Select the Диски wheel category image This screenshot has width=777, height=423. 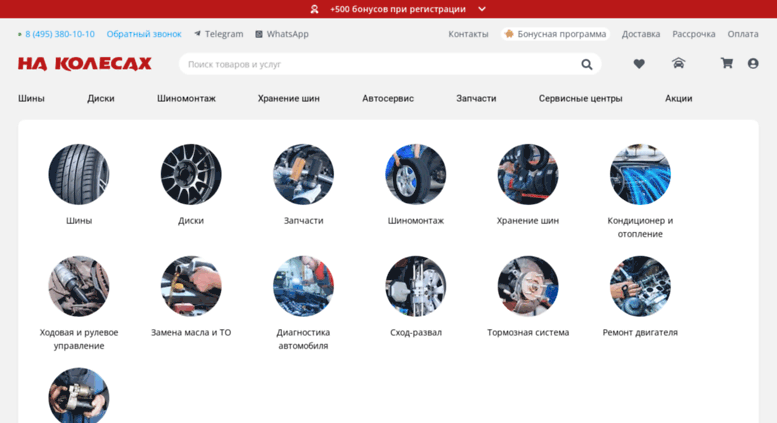coord(191,174)
